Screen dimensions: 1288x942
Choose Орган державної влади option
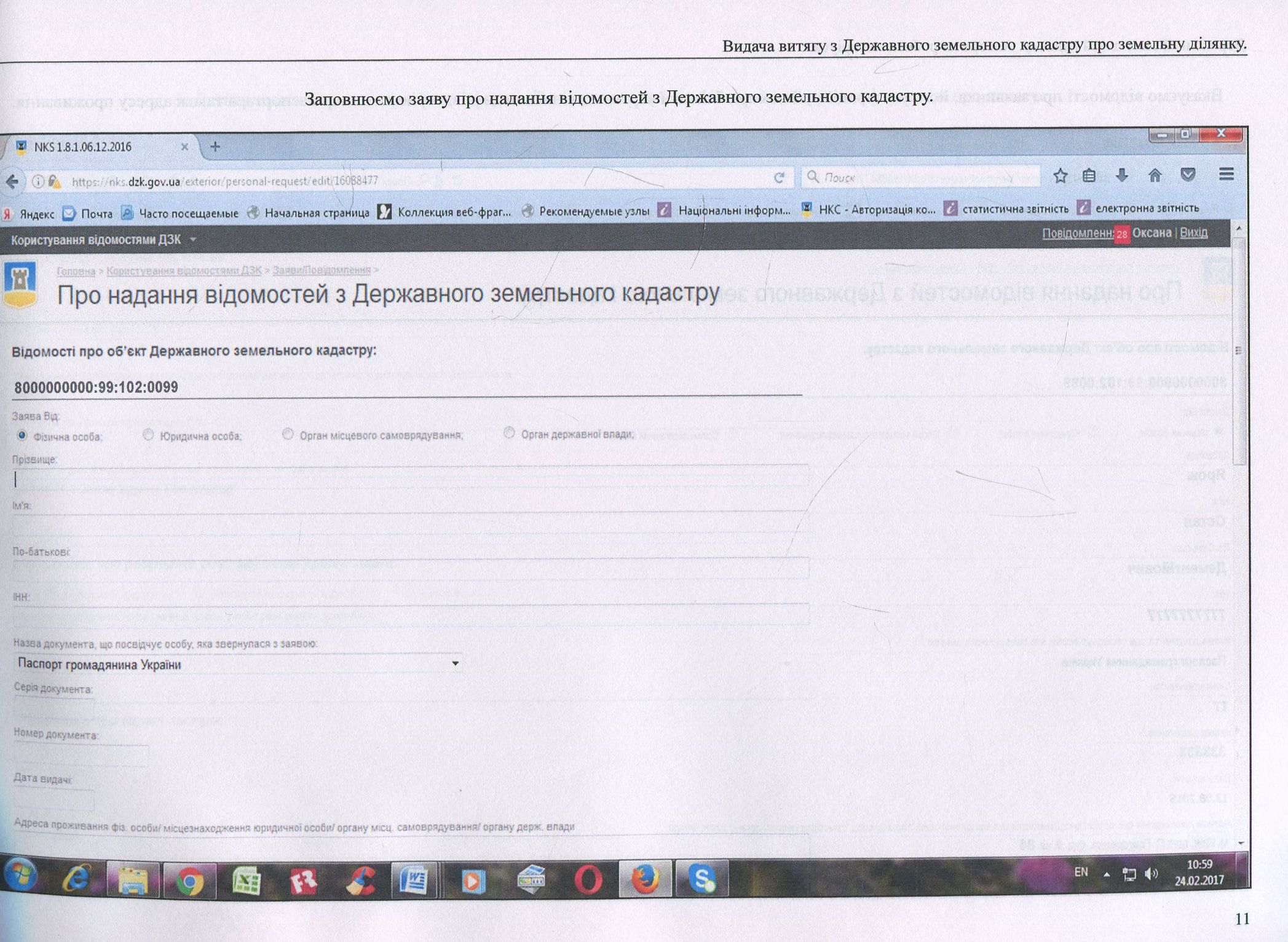click(x=509, y=433)
